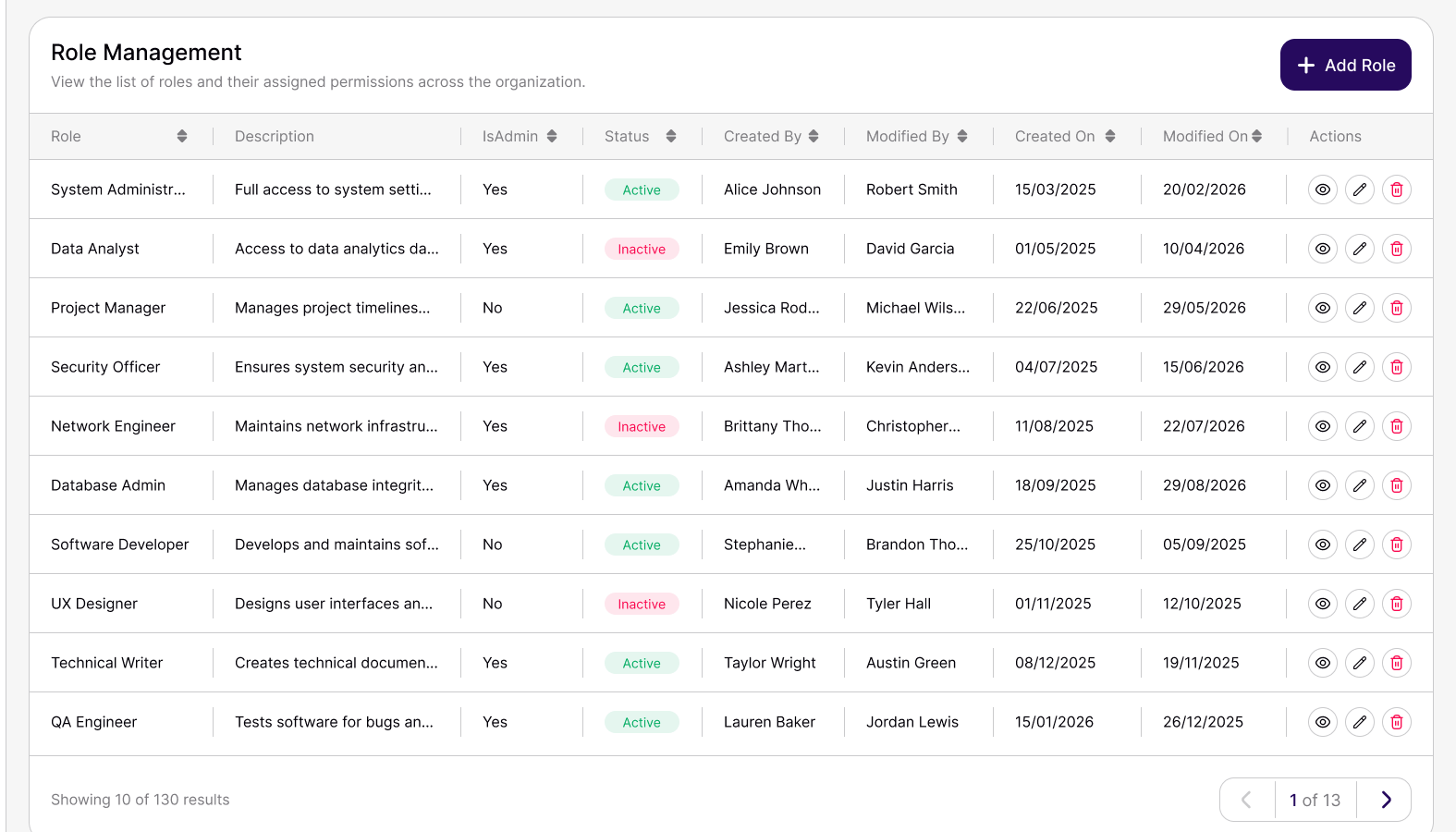The width and height of the screenshot is (1456, 832).
Task: Sort table by Modified On column
Action: tap(1257, 136)
